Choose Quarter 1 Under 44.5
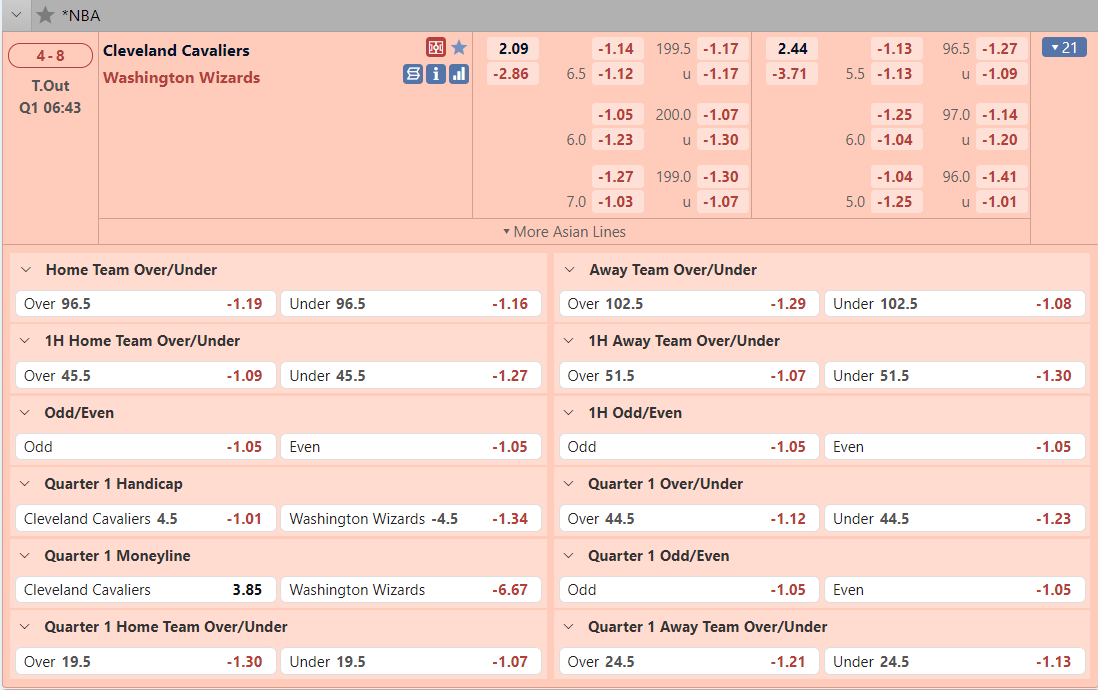The height and width of the screenshot is (690, 1098). point(954,519)
